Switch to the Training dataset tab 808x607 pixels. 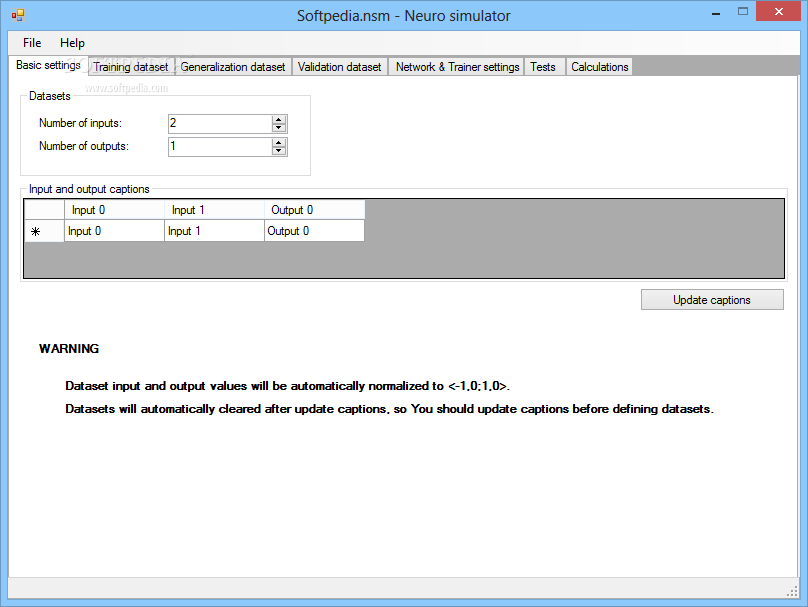pos(131,67)
